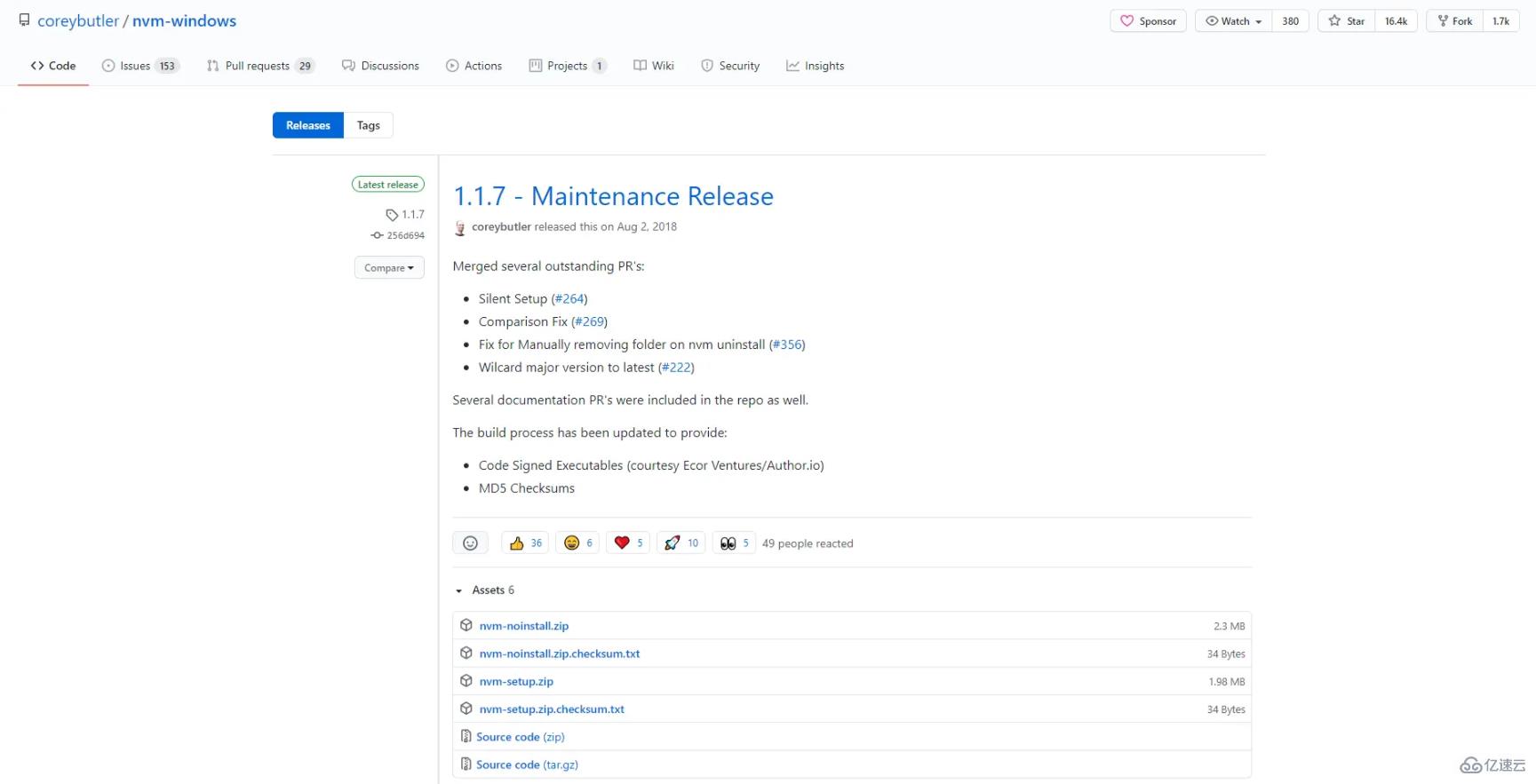The width and height of the screenshot is (1536, 784).
Task: View the 1.7k forks count
Action: pyautogui.click(x=1500, y=21)
